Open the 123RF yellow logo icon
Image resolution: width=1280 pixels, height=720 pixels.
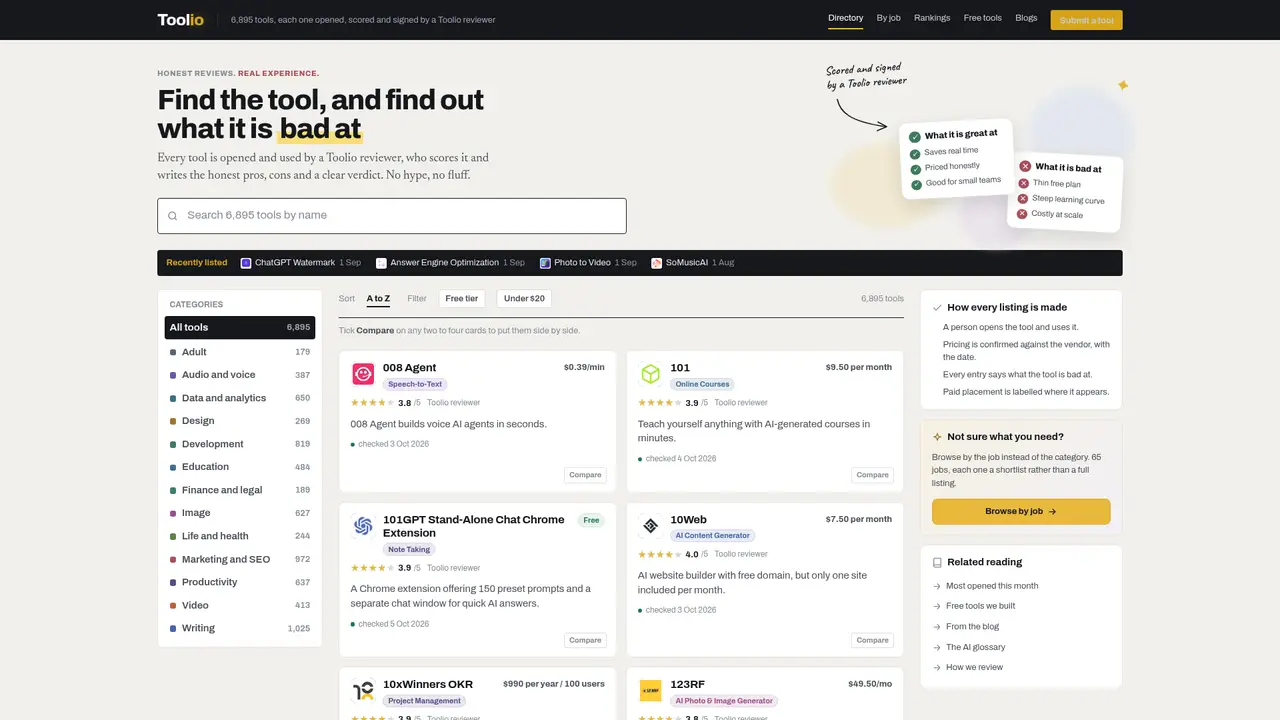(650, 691)
